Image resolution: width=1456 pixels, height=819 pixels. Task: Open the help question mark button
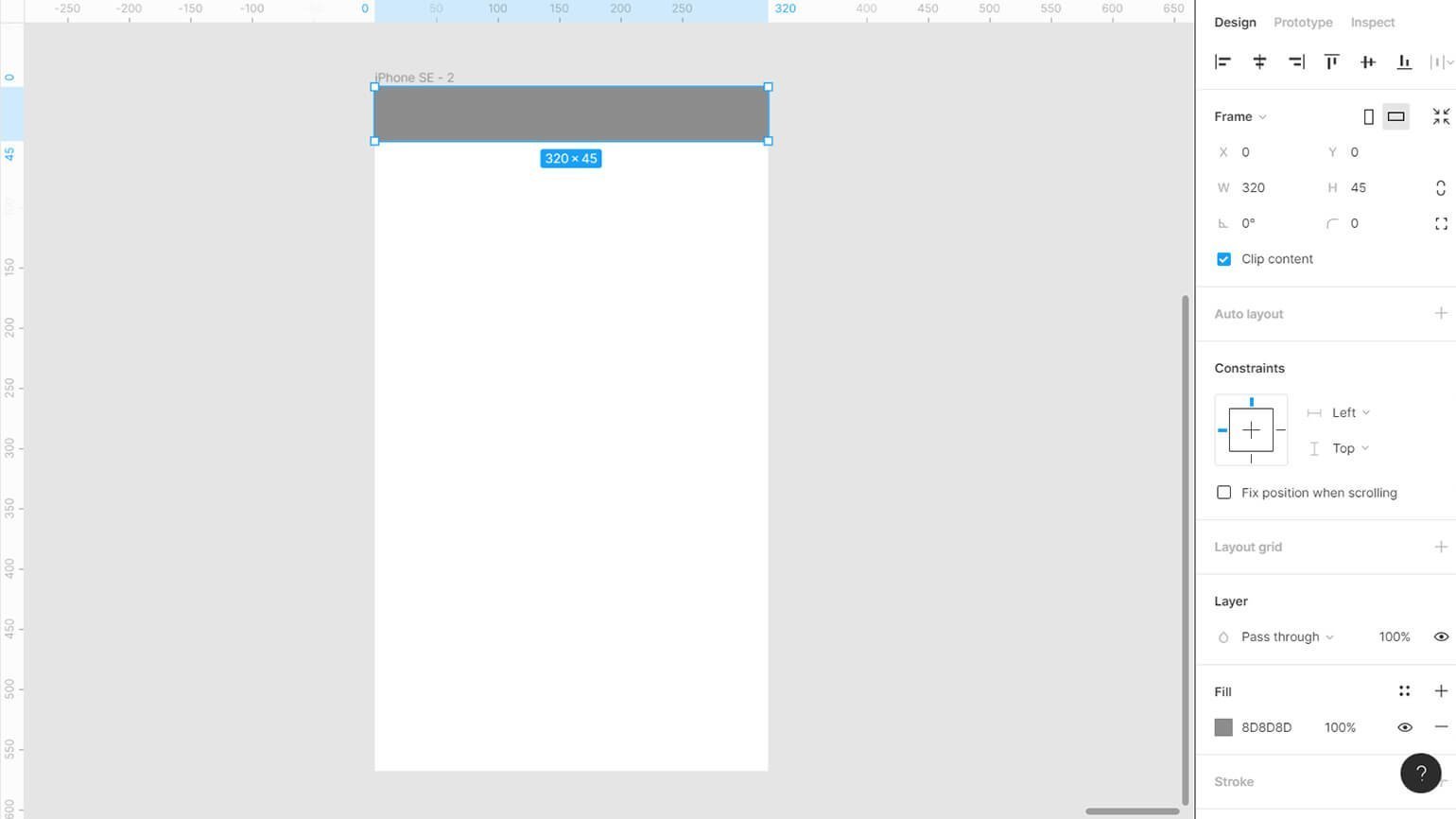1420,773
